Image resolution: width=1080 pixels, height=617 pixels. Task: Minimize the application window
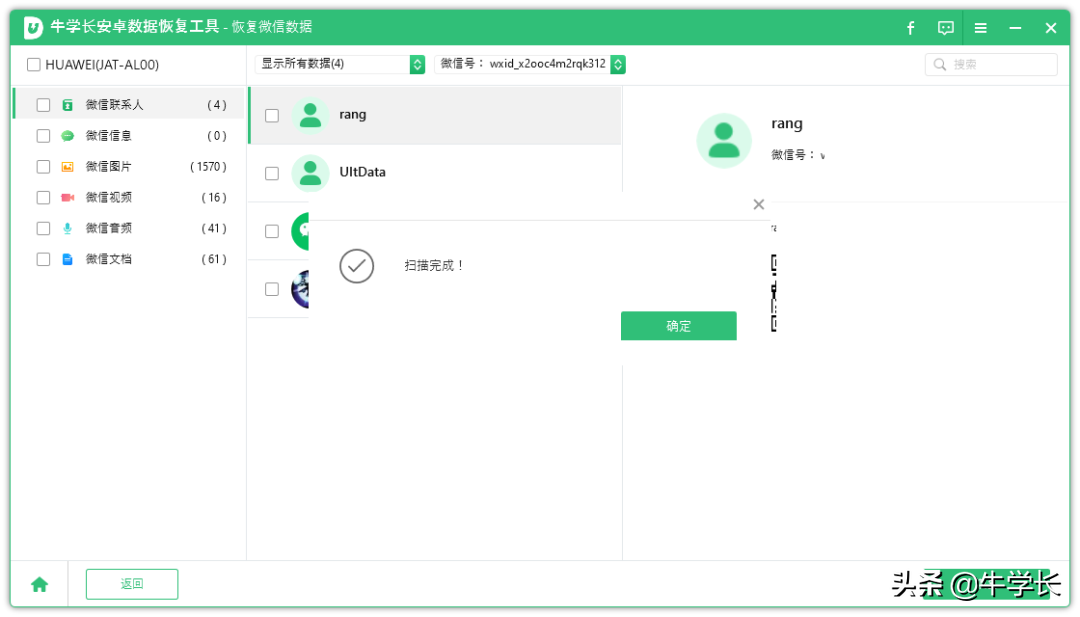point(1015,28)
